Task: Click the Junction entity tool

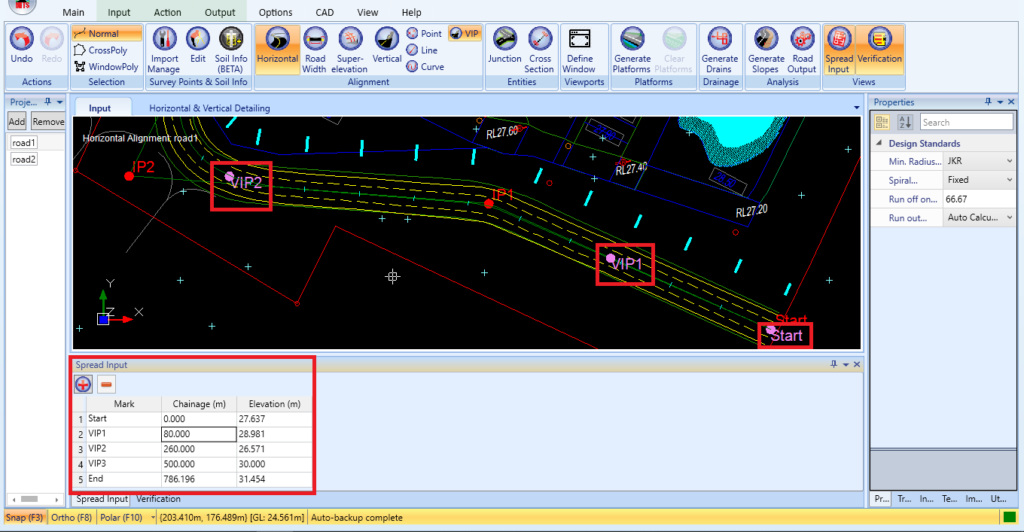Action: (x=504, y=45)
